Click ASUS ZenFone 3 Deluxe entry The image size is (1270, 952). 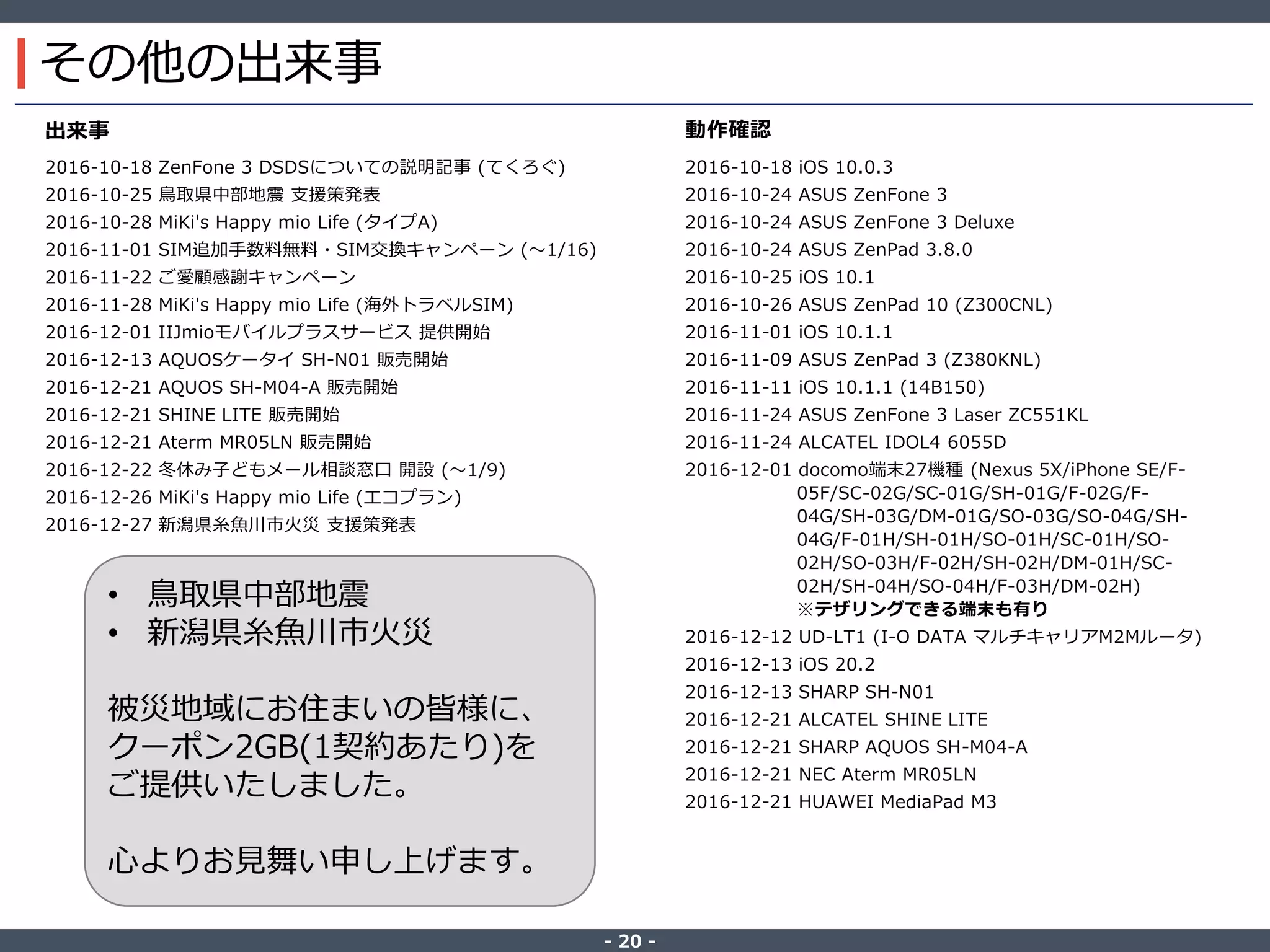[850, 222]
